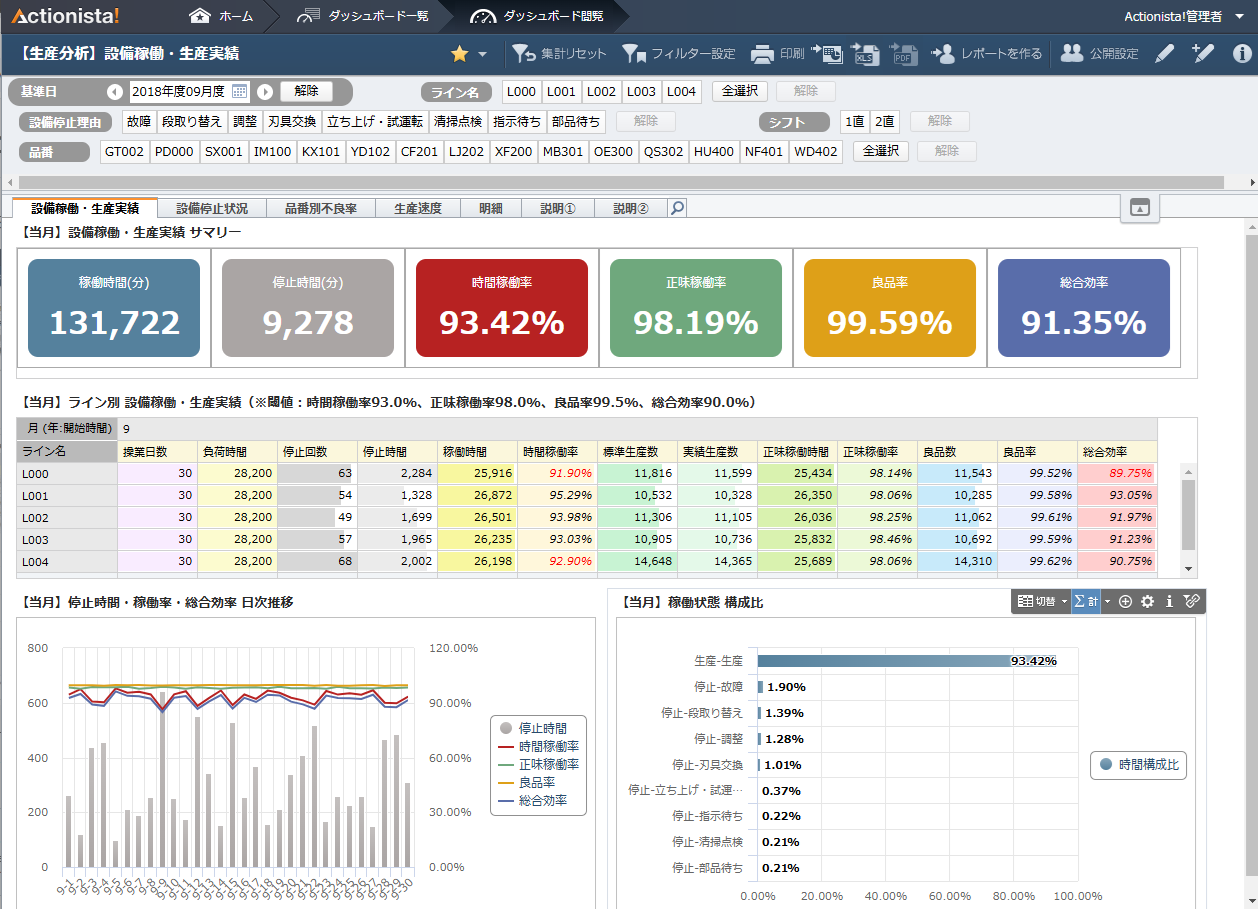Viewport: 1258px width, 909px height.
Task: Expand the favorites star dropdown
Action: [483, 54]
